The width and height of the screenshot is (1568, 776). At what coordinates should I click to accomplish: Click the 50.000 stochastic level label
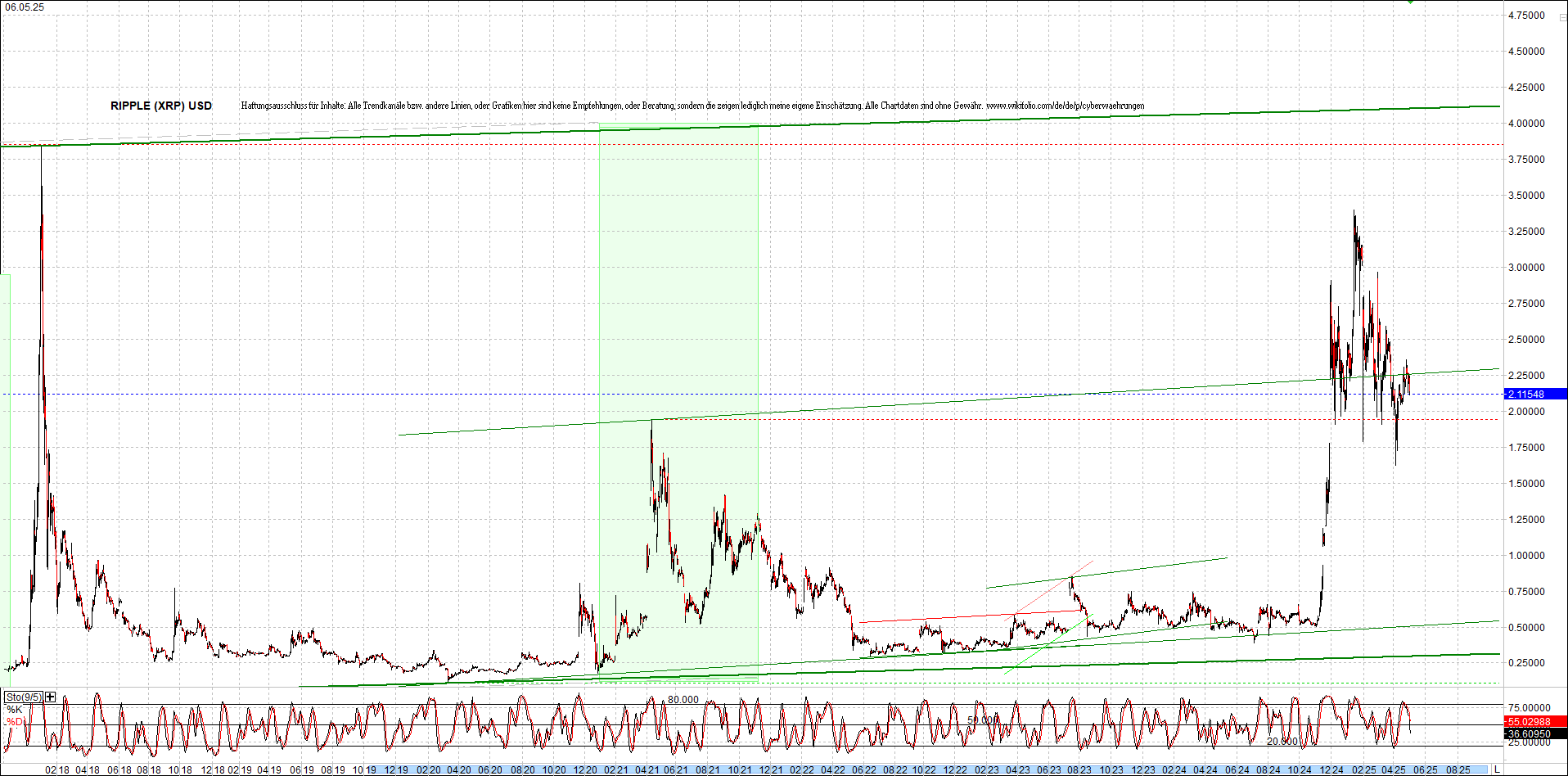point(985,719)
